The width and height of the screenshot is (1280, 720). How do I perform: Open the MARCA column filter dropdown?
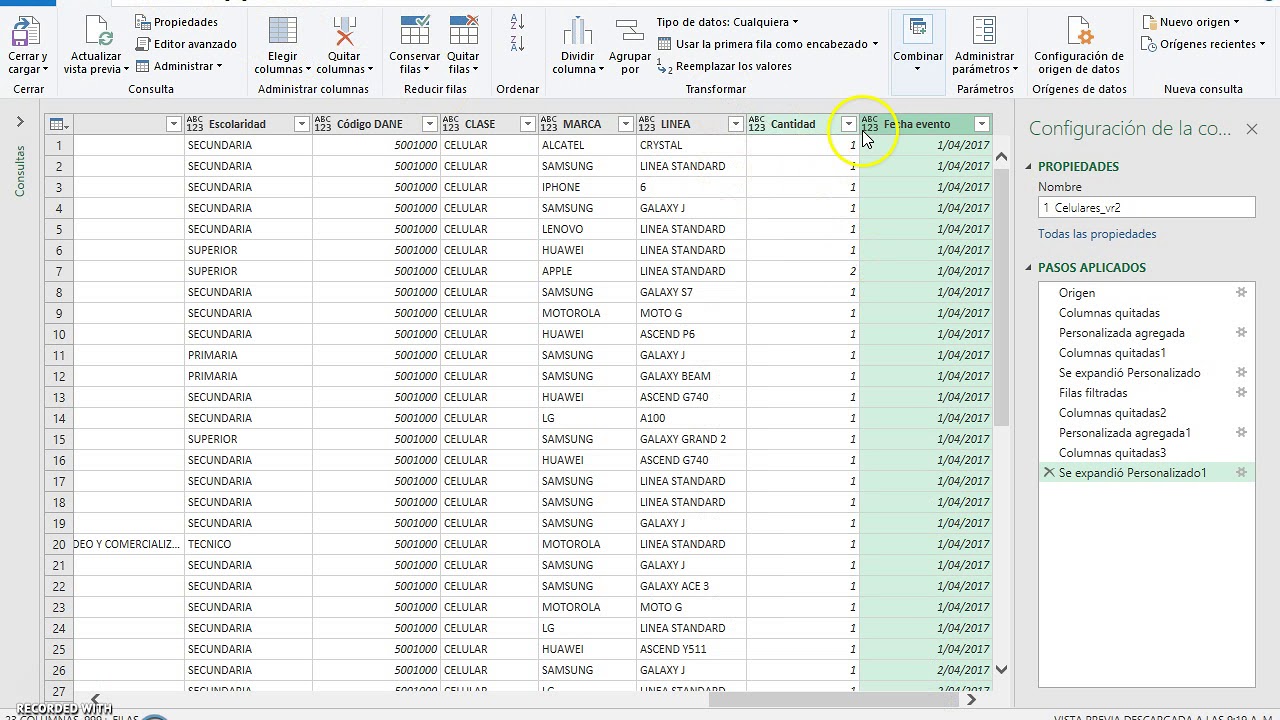tap(626, 124)
